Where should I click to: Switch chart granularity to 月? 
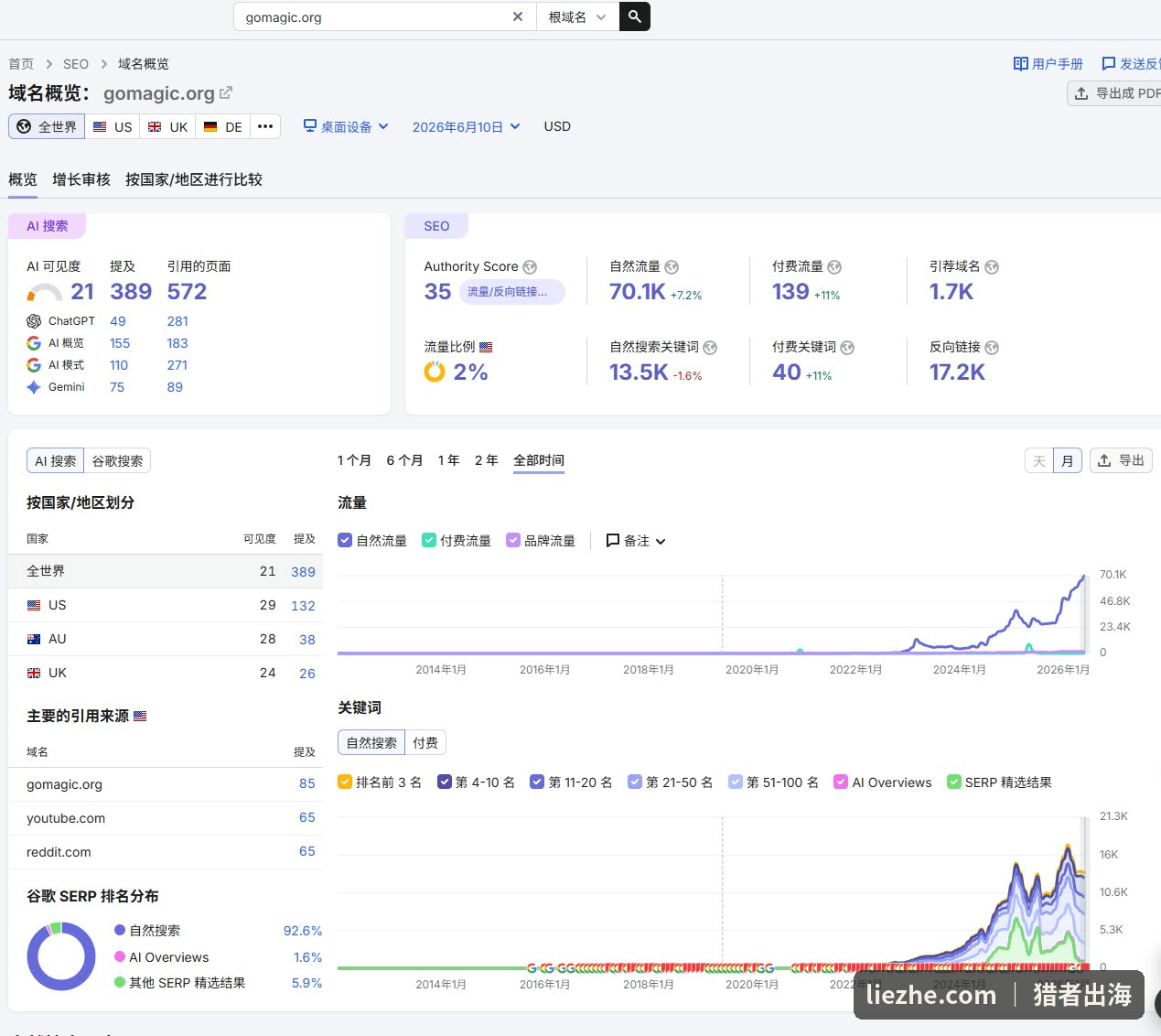1068,460
